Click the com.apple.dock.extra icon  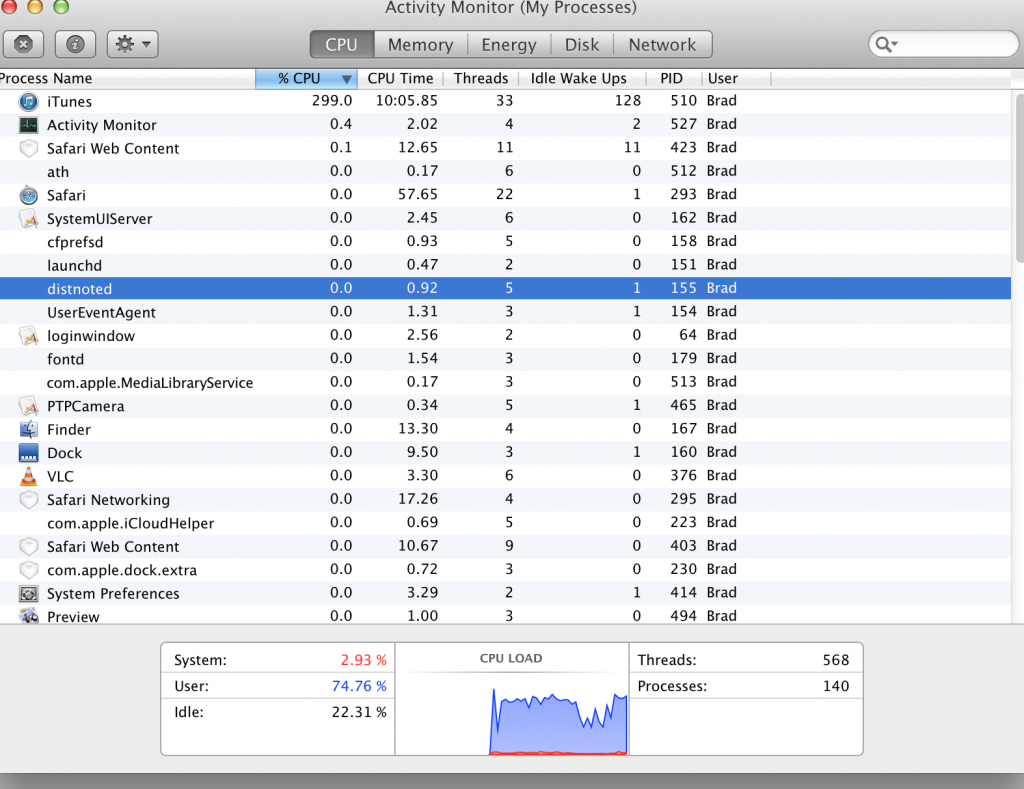[29, 570]
